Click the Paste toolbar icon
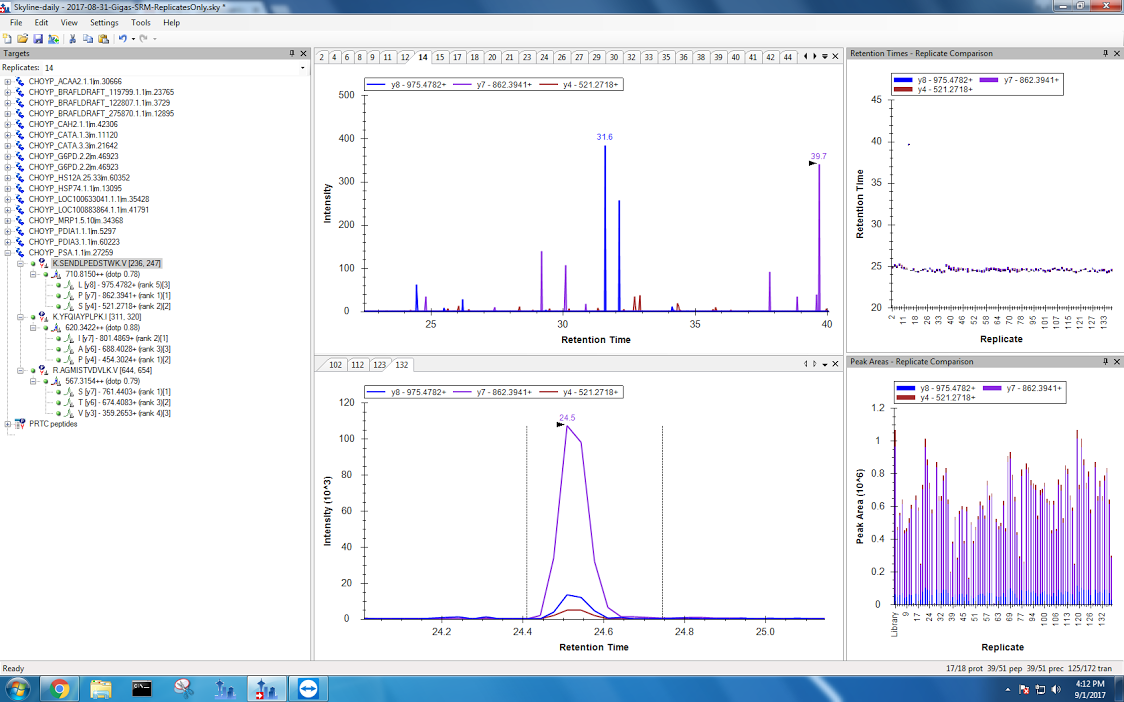 click(x=102, y=38)
